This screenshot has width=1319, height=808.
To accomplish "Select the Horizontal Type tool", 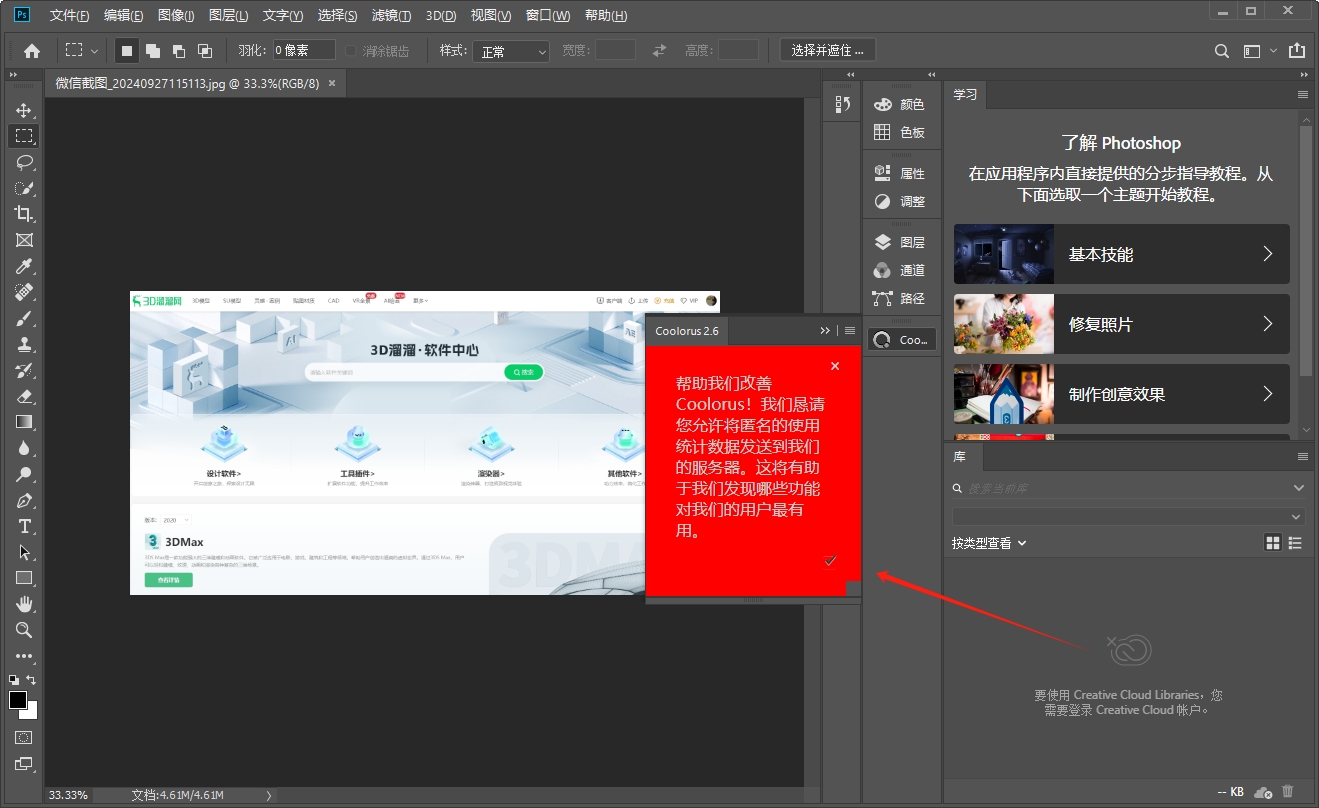I will pos(24,526).
